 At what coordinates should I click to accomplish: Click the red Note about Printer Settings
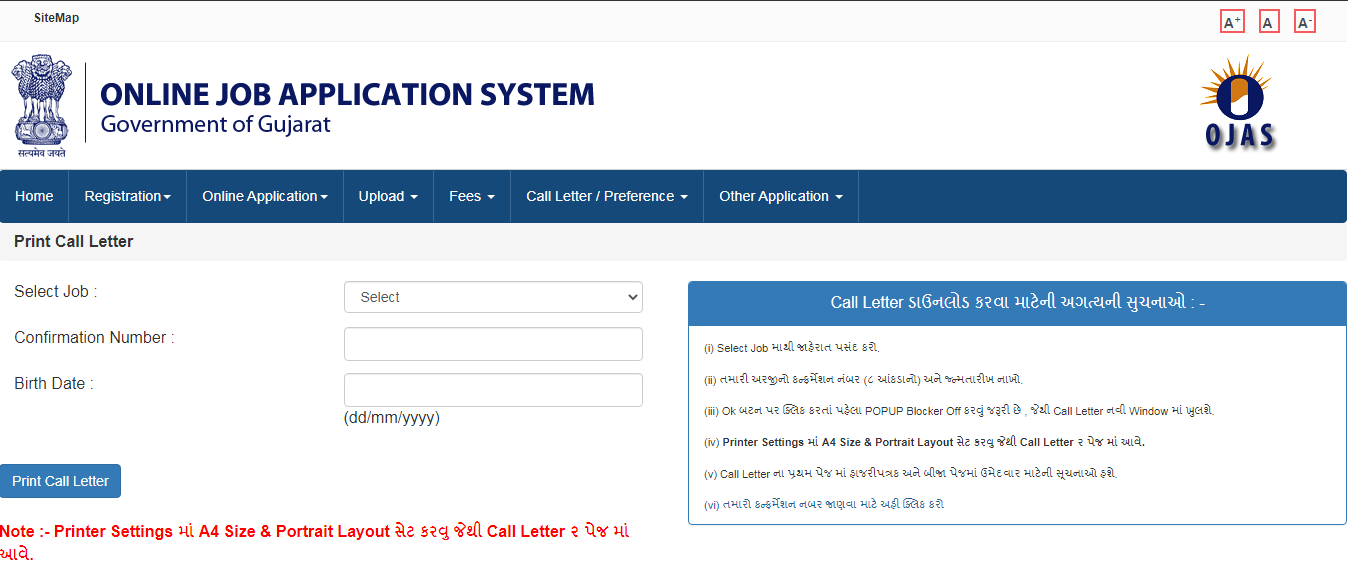(x=315, y=542)
